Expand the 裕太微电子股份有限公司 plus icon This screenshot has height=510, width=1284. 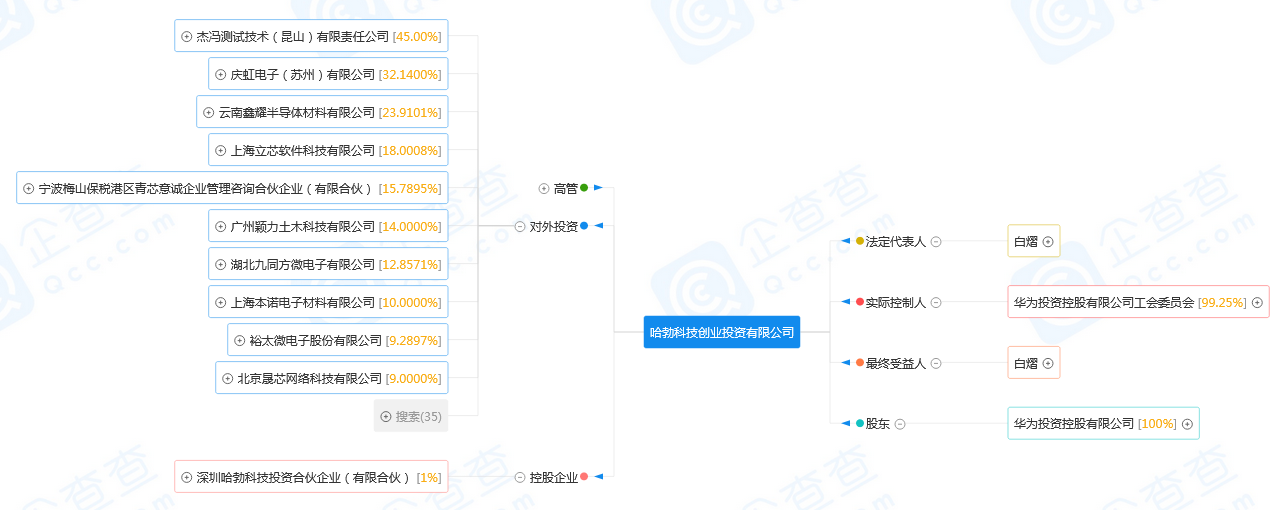click(240, 340)
